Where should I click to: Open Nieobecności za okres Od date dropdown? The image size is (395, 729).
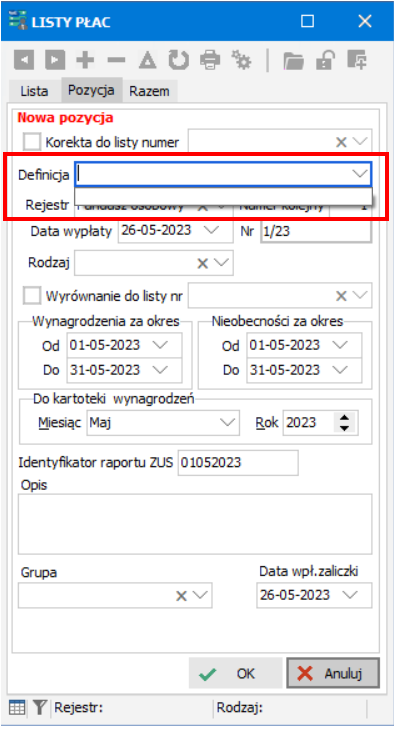pos(340,345)
